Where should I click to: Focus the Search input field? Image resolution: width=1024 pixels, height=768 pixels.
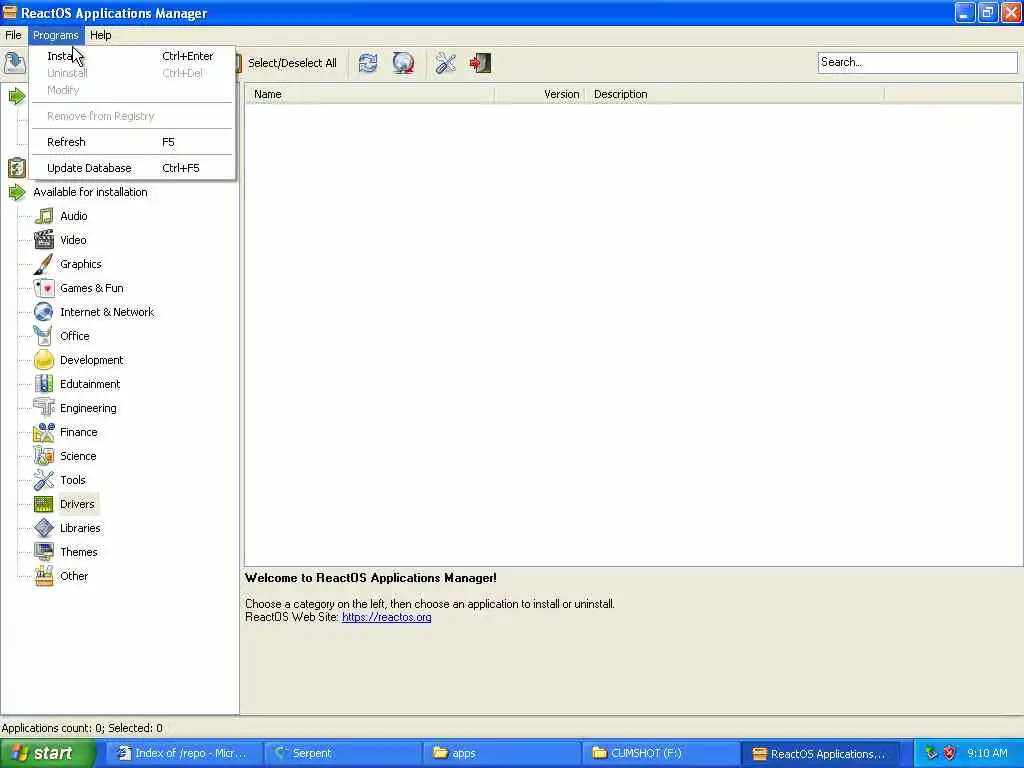(917, 63)
